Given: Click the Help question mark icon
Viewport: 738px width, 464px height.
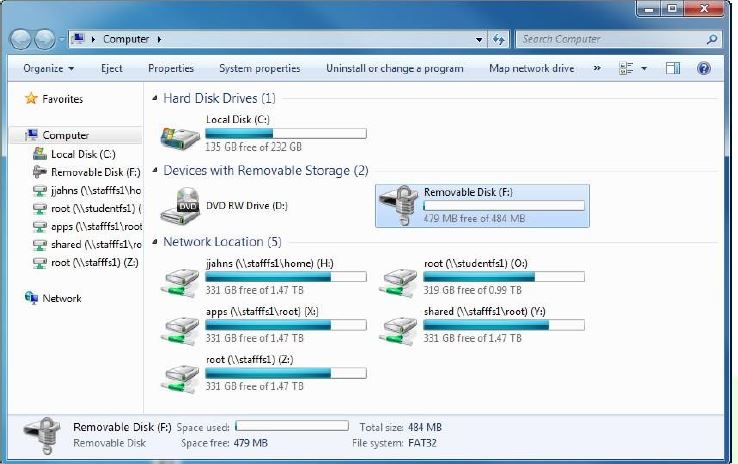Looking at the screenshot, I should pyautogui.click(x=703, y=69).
